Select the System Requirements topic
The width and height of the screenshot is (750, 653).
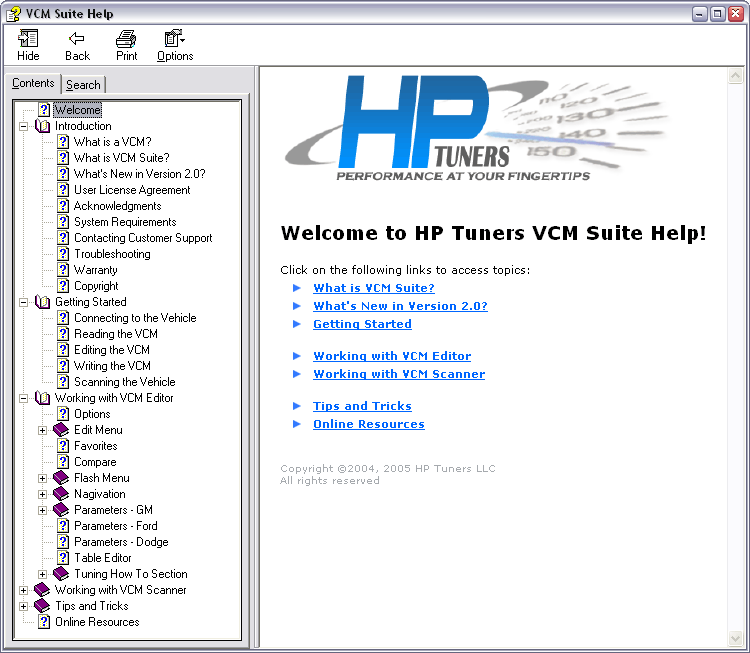coord(125,222)
